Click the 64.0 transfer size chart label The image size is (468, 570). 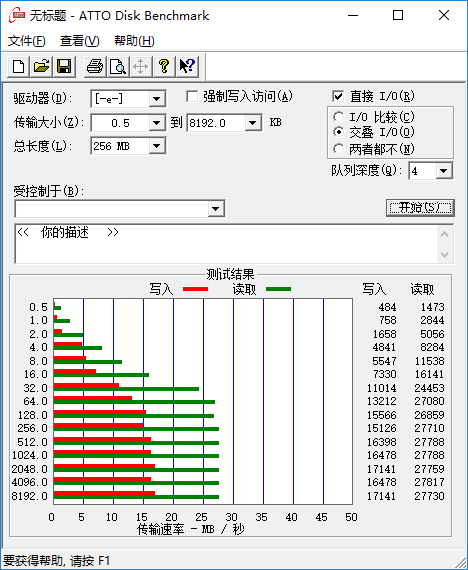35,401
